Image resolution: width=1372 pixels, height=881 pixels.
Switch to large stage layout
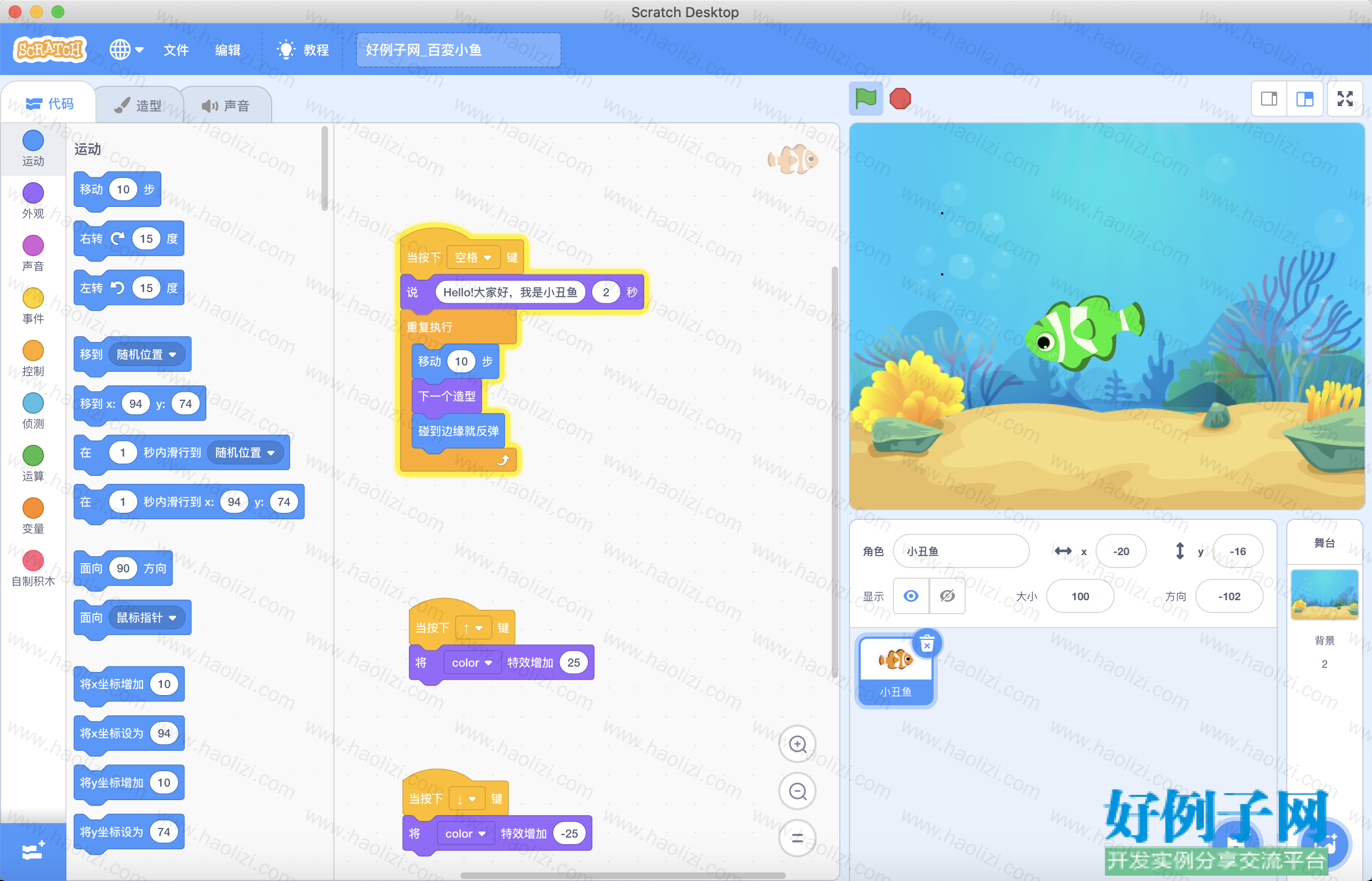[1304, 99]
